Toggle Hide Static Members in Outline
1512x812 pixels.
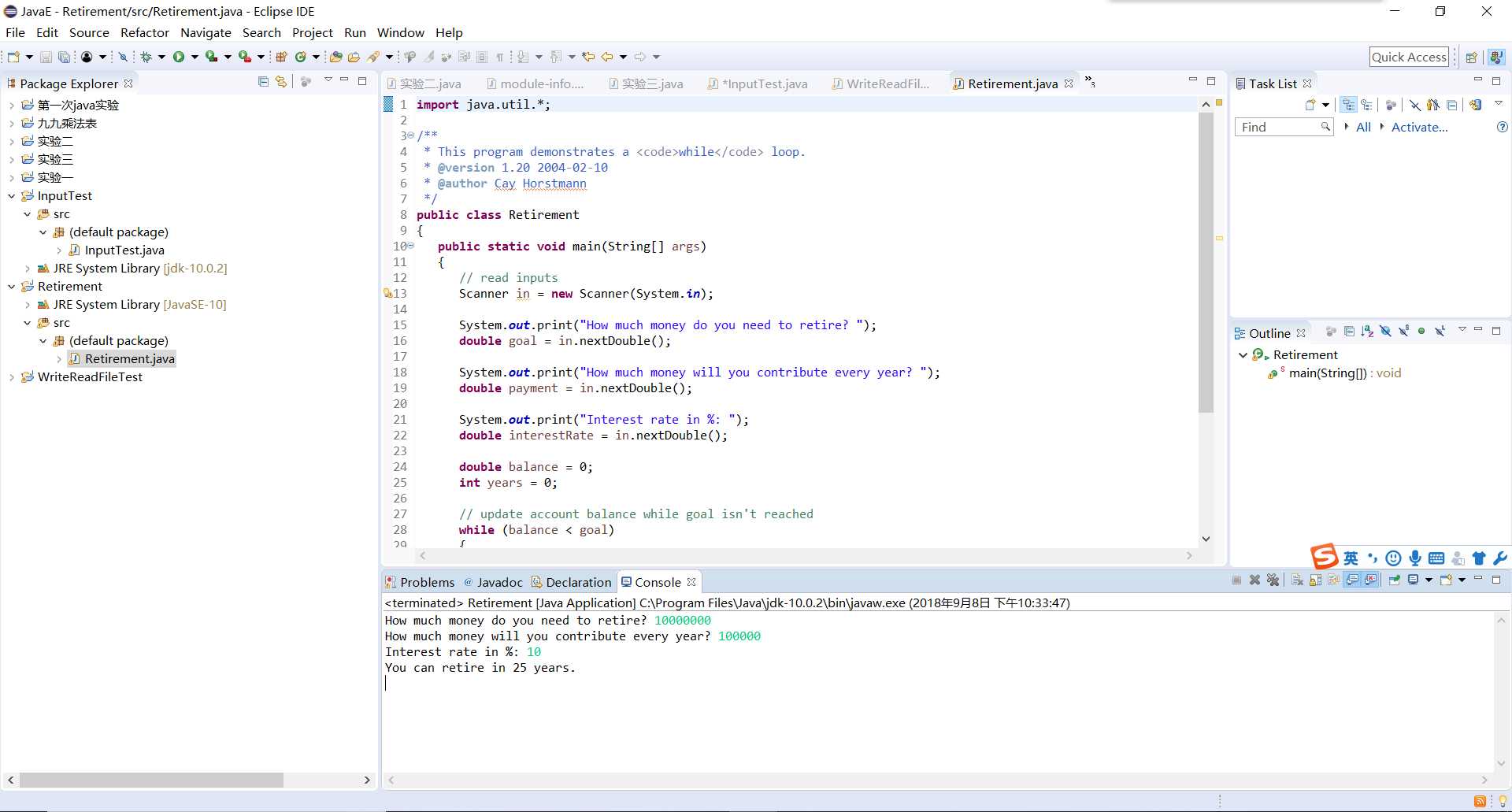(x=1403, y=331)
